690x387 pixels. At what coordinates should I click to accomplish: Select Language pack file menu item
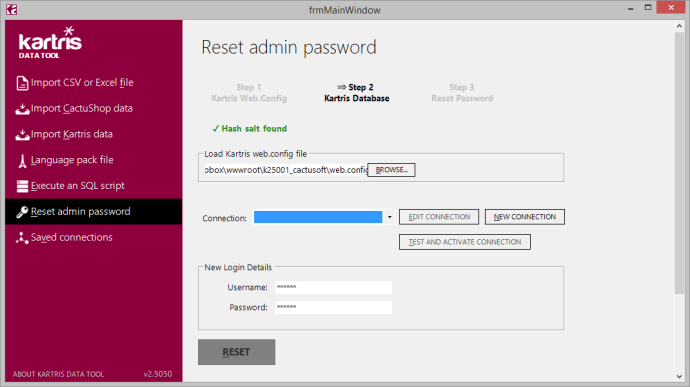[x=93, y=160]
